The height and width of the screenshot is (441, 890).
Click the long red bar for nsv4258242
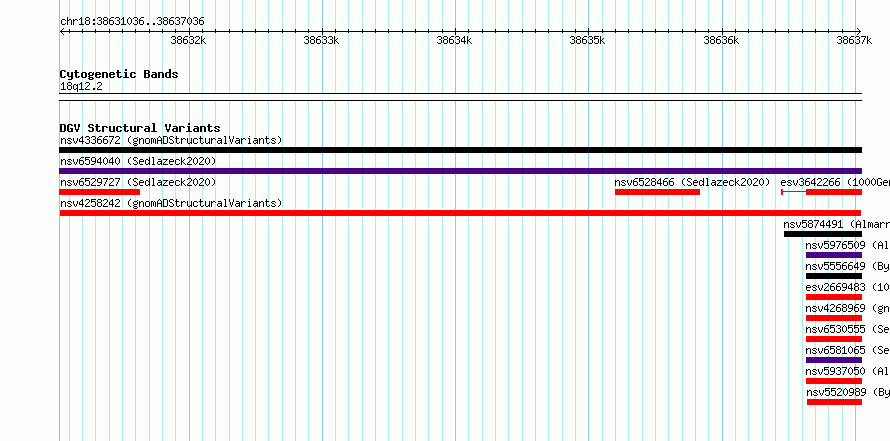point(460,213)
